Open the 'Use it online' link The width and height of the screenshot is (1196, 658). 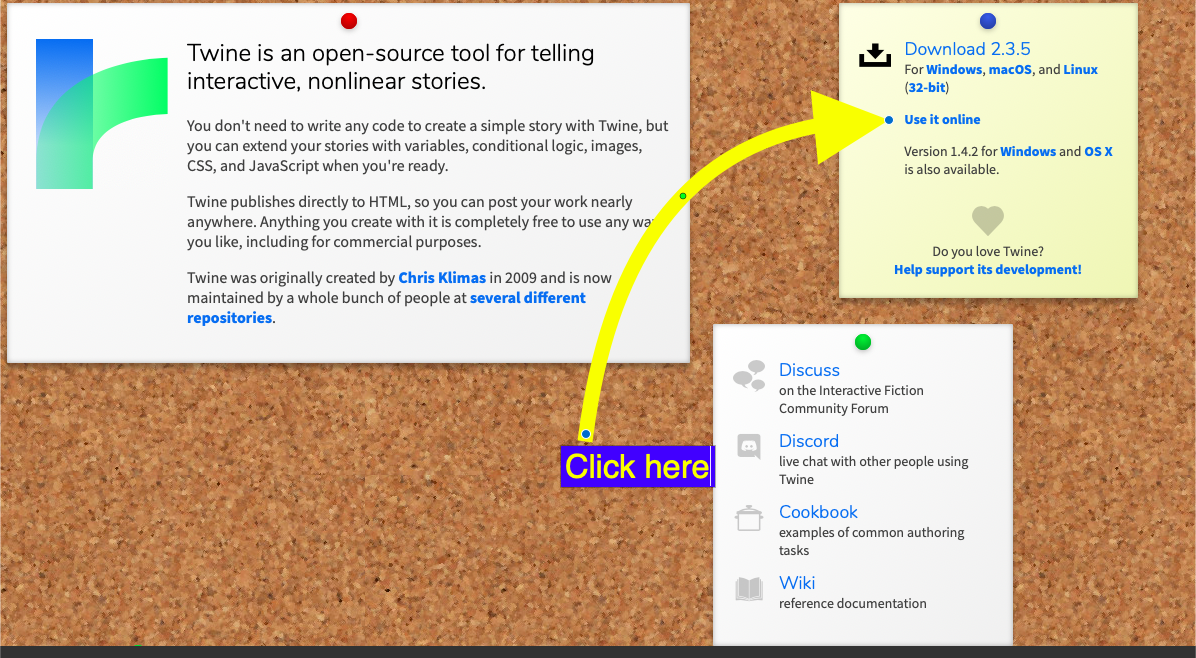942,120
